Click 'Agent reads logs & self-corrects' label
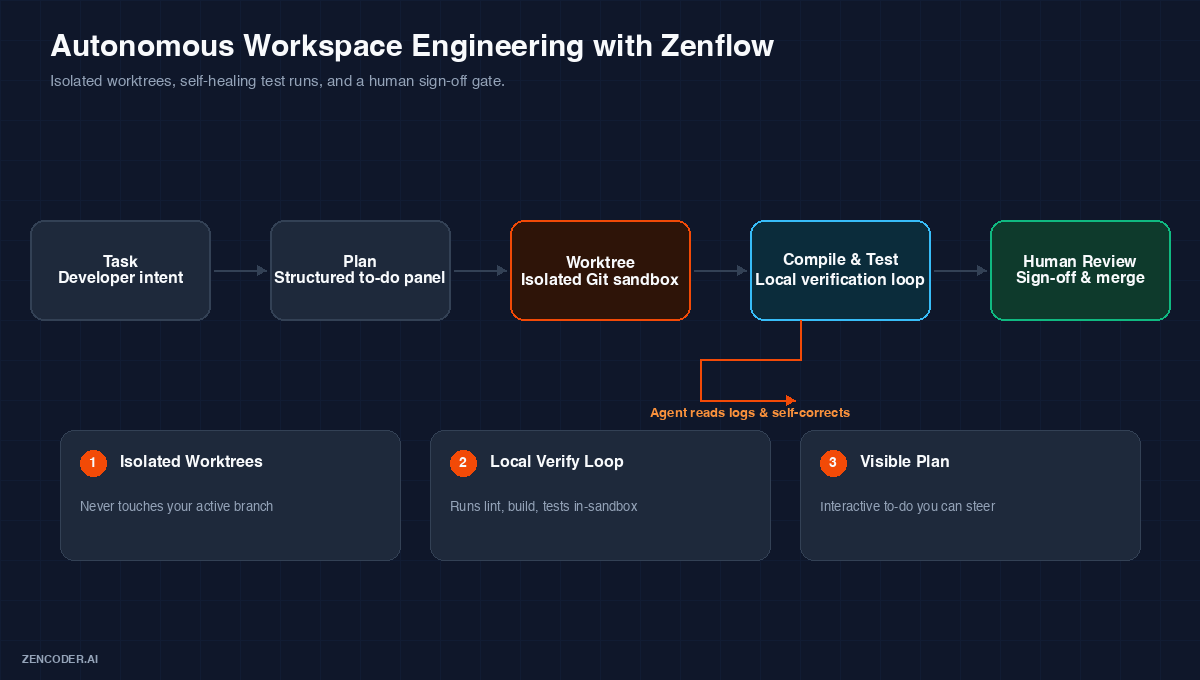1200x680 pixels. tap(750, 412)
